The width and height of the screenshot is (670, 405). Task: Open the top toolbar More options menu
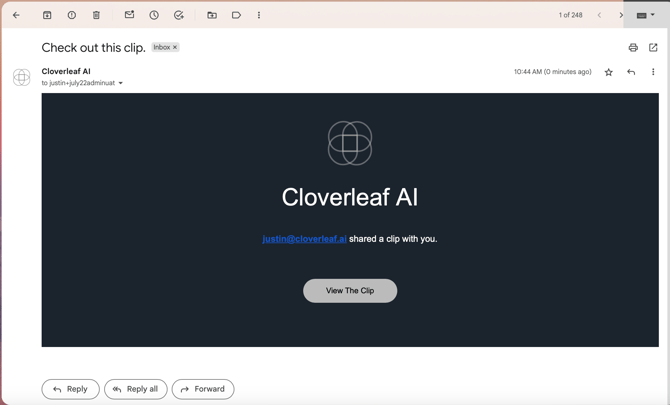pos(259,15)
